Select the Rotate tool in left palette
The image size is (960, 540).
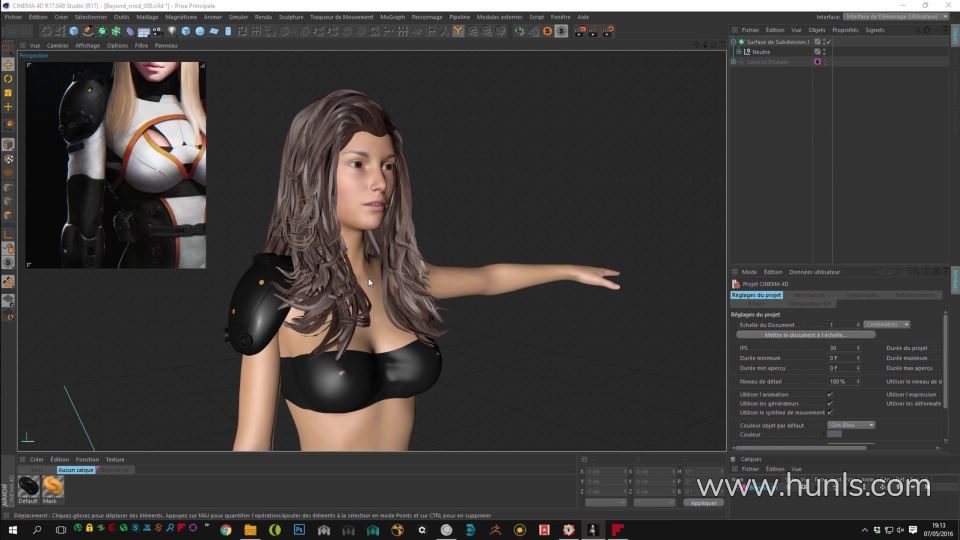(x=8, y=79)
